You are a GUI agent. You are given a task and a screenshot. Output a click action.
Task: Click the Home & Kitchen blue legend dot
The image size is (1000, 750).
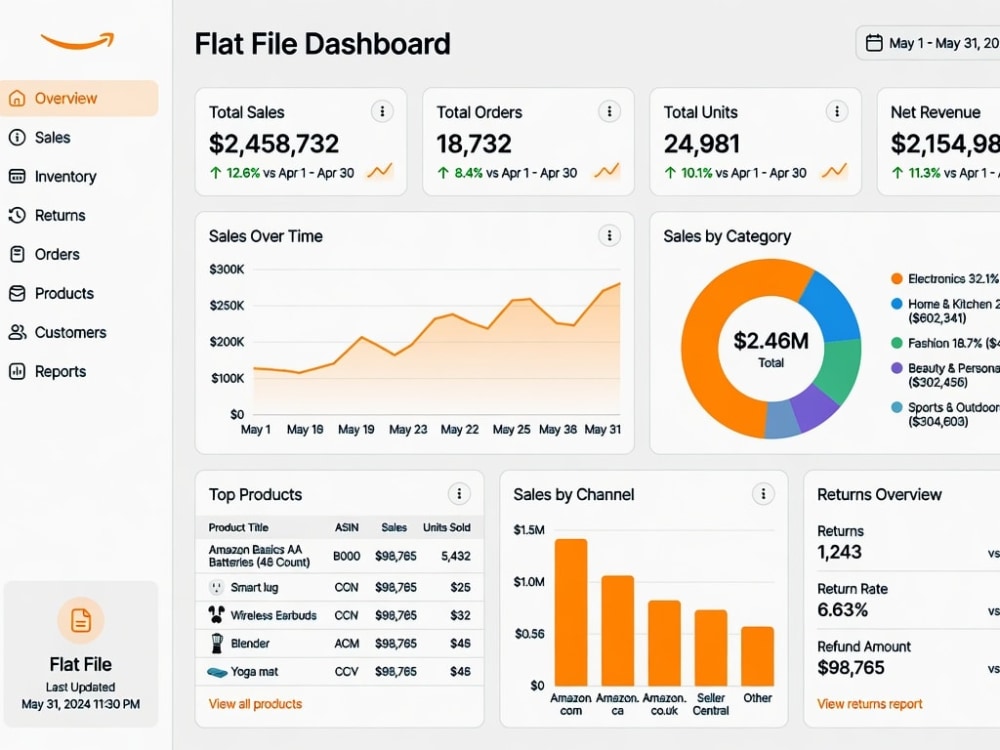click(x=897, y=304)
